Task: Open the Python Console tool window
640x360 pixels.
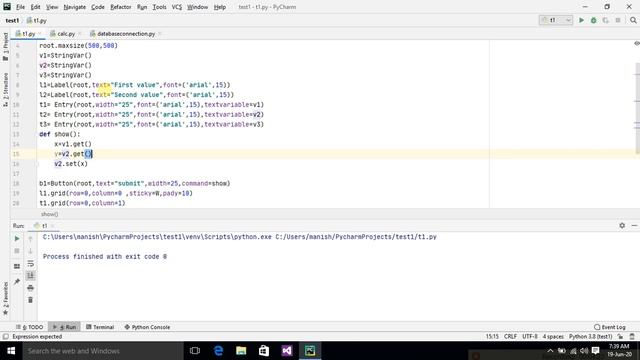Action: 147,327
